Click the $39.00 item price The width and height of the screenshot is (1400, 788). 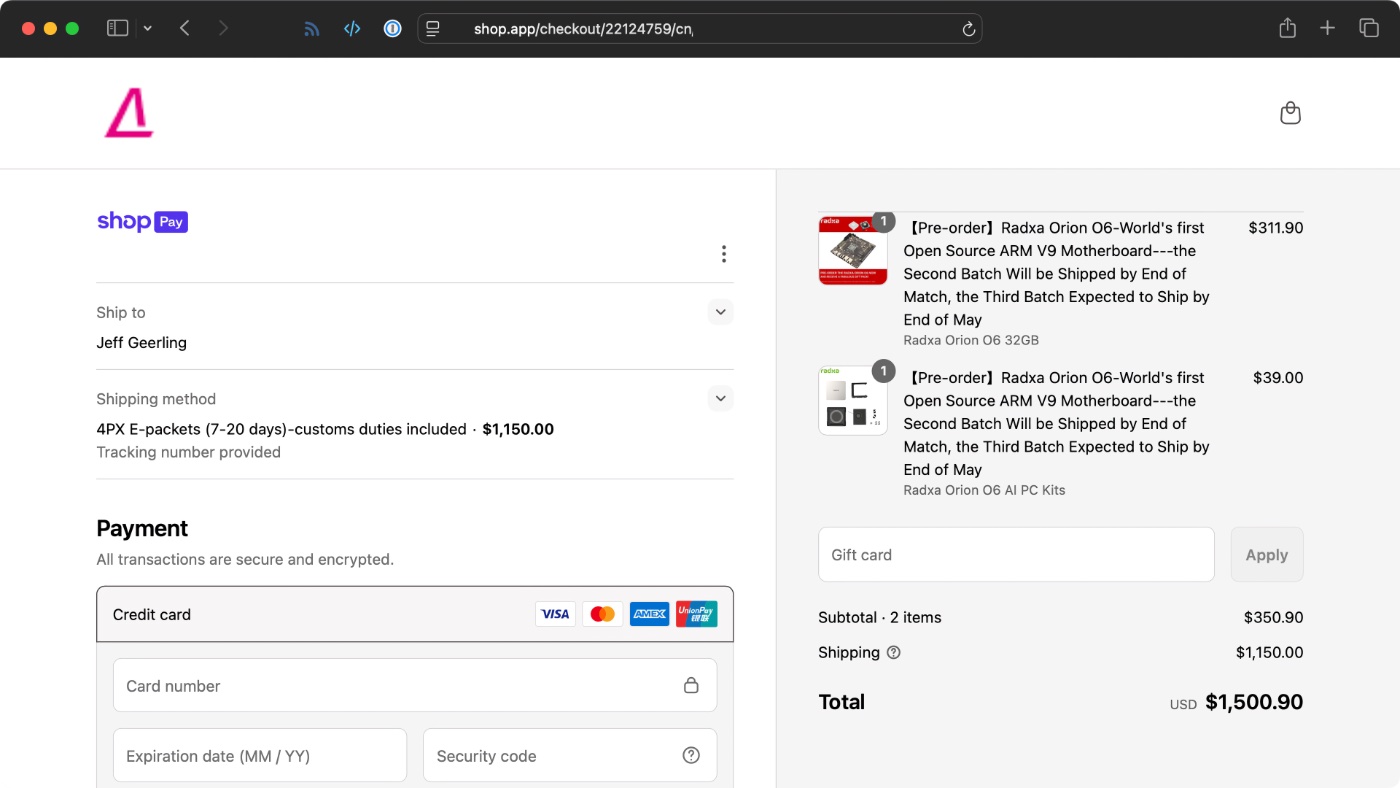click(1278, 378)
